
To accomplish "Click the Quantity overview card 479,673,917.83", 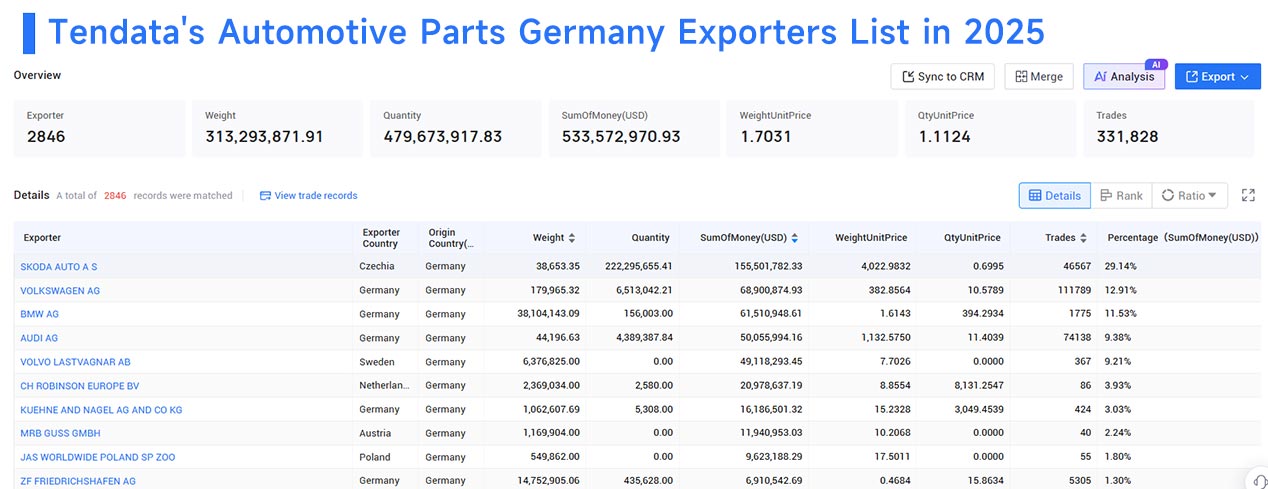I will (x=455, y=128).
